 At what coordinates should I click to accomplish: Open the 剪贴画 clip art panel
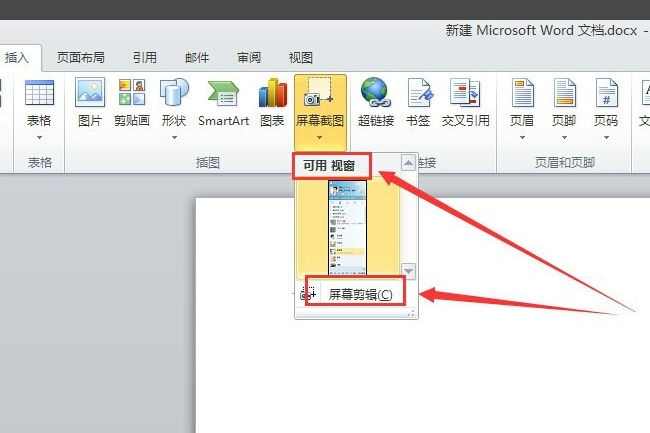coord(132,102)
